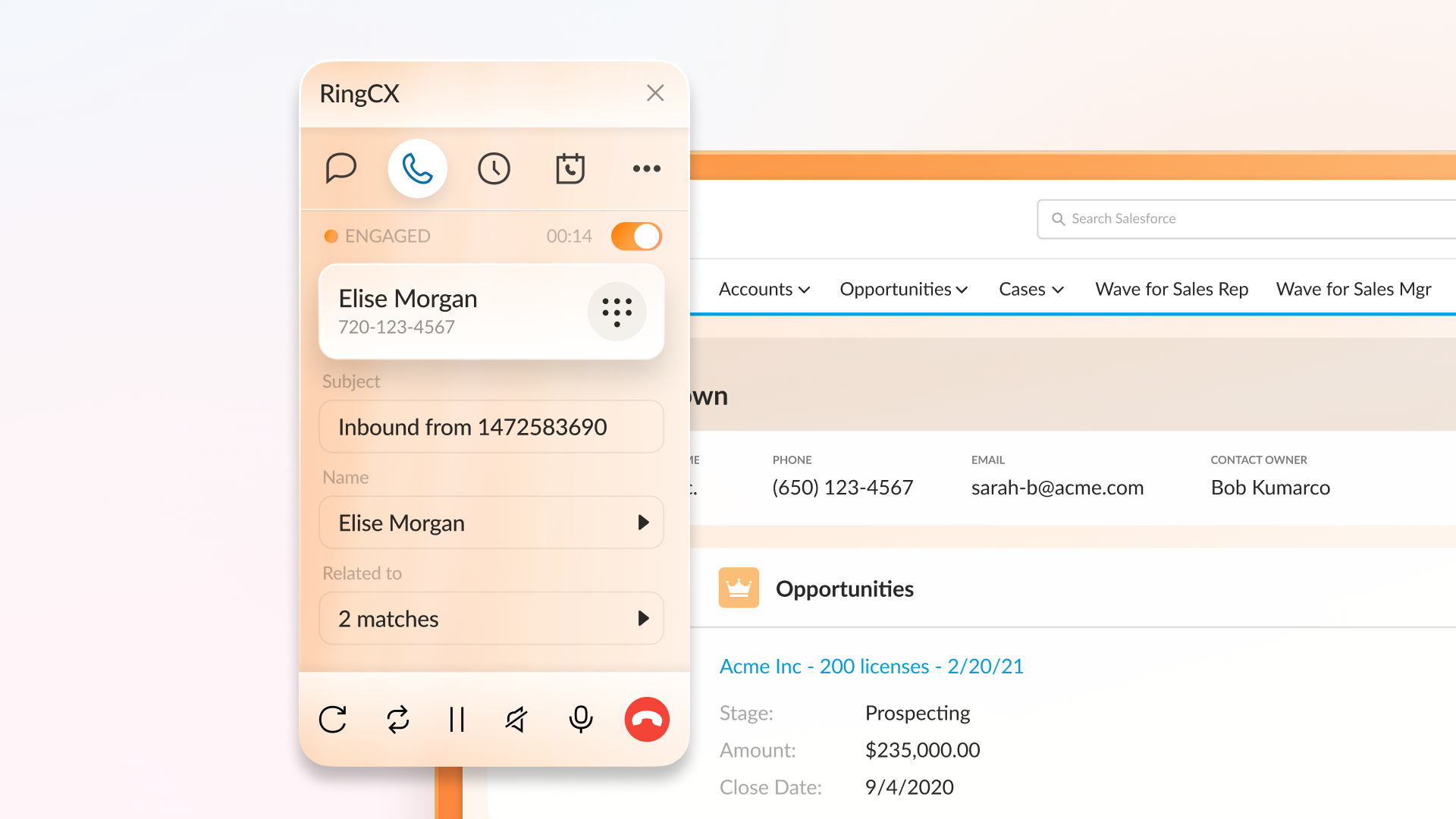Click the ENGAGED status label
The height and width of the screenshot is (819, 1456).
[x=388, y=236]
